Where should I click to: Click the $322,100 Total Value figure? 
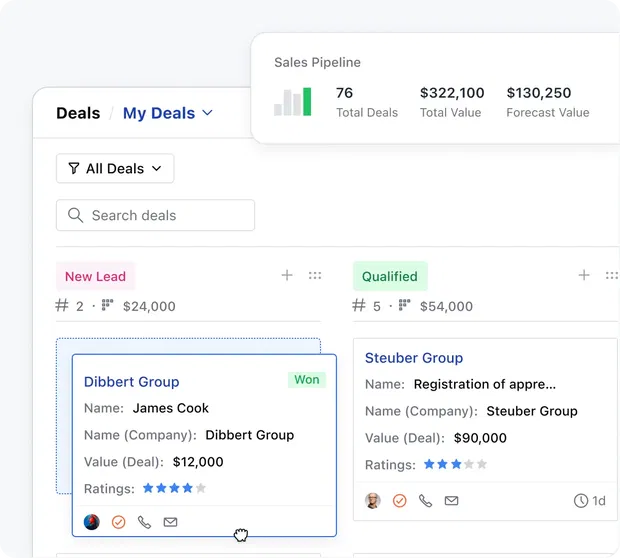pos(452,93)
